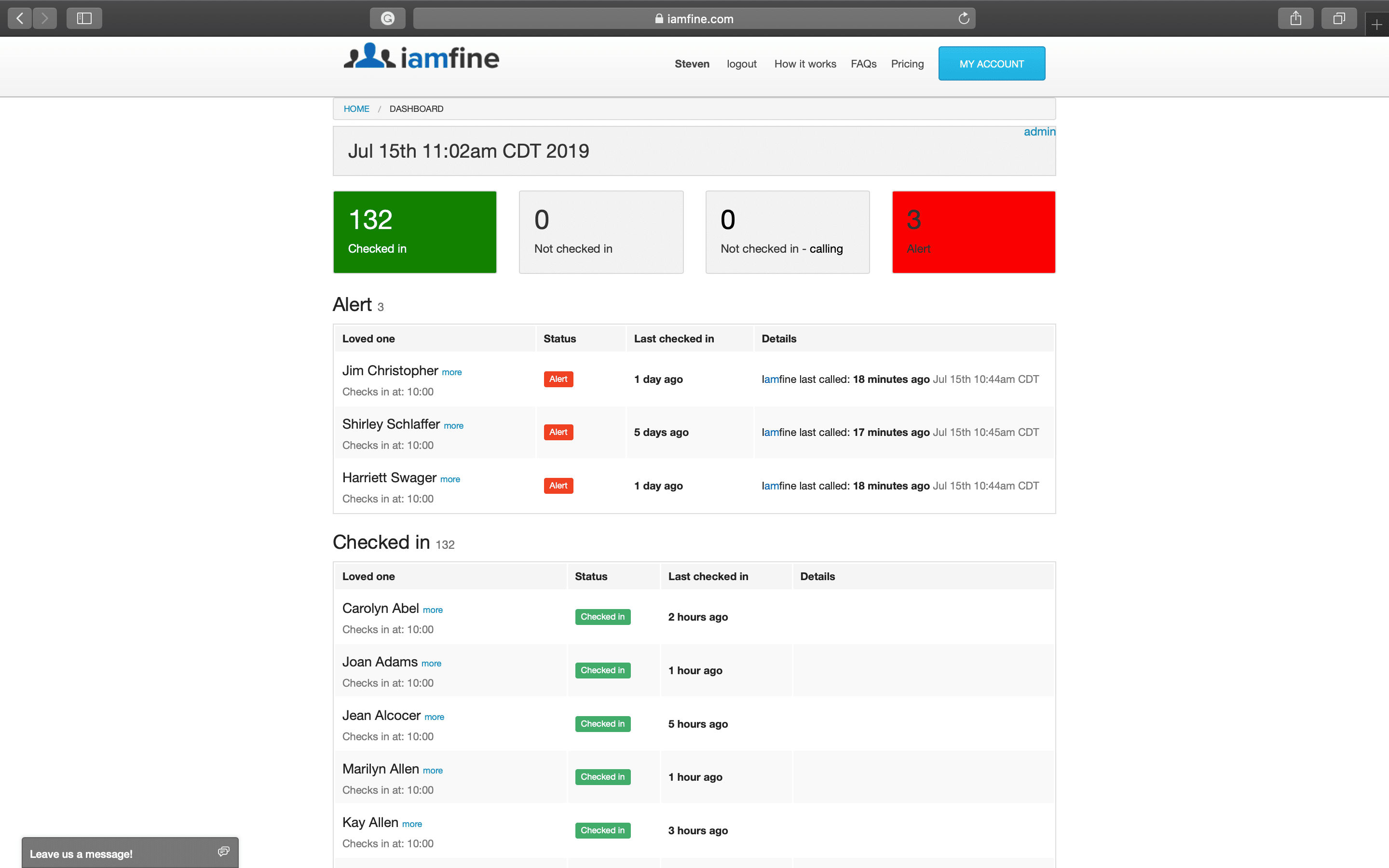1389x868 pixels.
Task: Go back with the browser back arrow
Action: coord(20,18)
